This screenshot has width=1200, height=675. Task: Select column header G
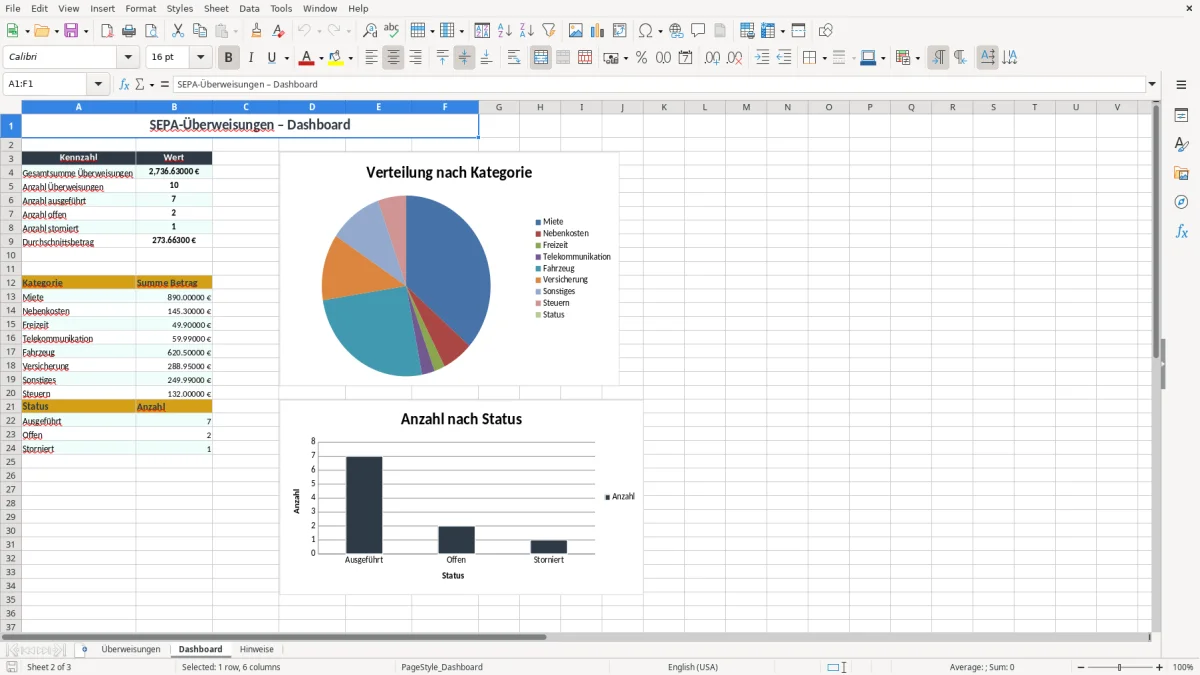click(x=499, y=107)
